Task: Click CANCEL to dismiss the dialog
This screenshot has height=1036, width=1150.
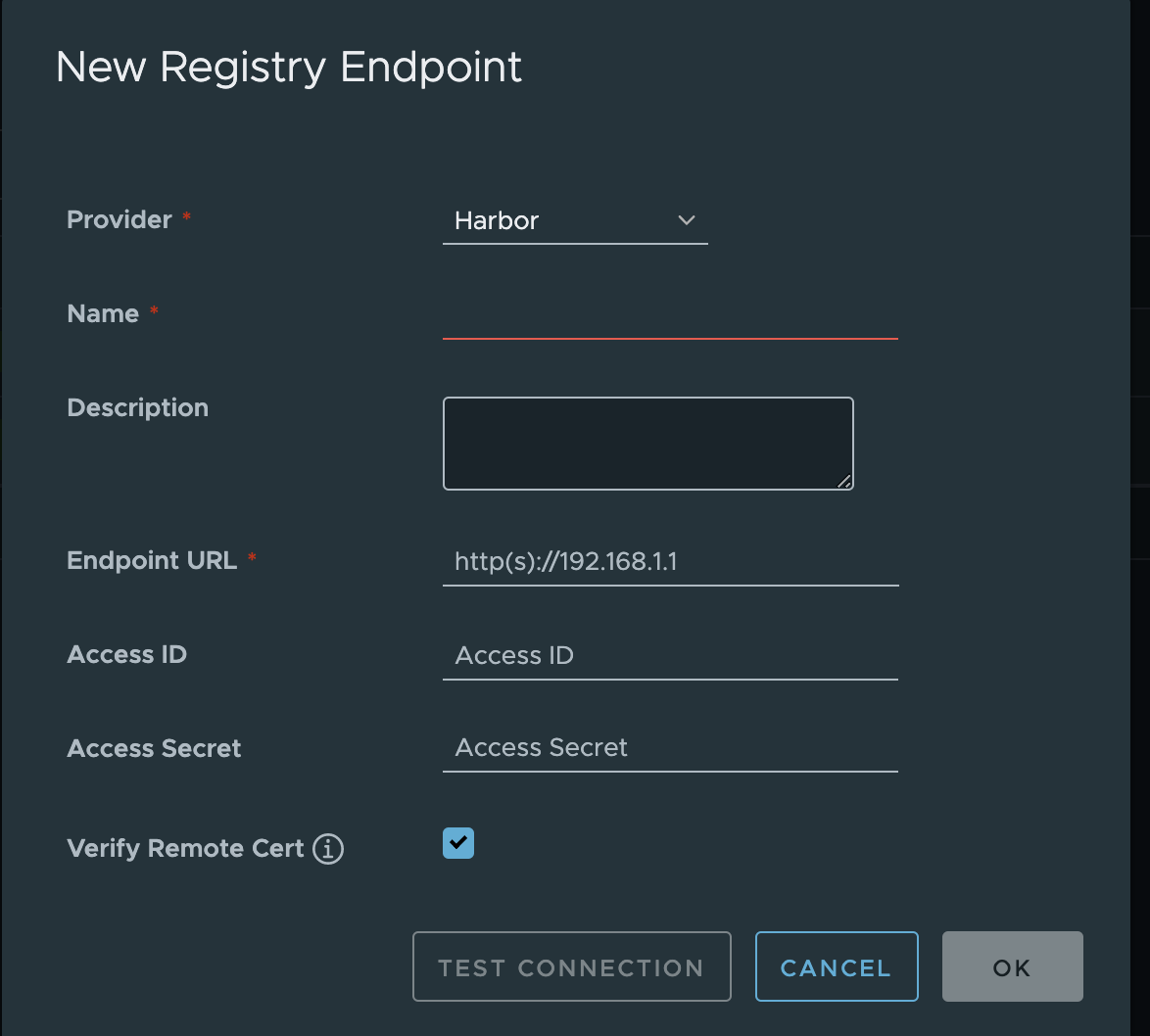Action: pos(836,966)
